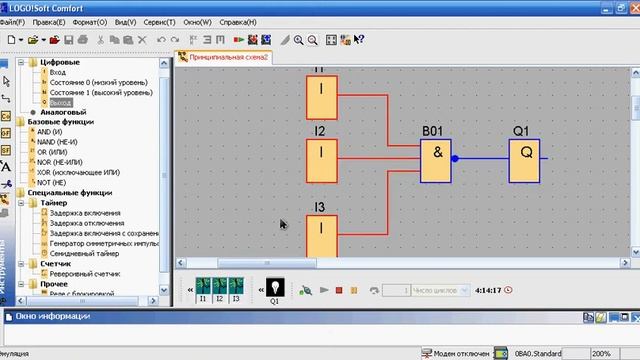Open the Вид menu

tap(125, 22)
